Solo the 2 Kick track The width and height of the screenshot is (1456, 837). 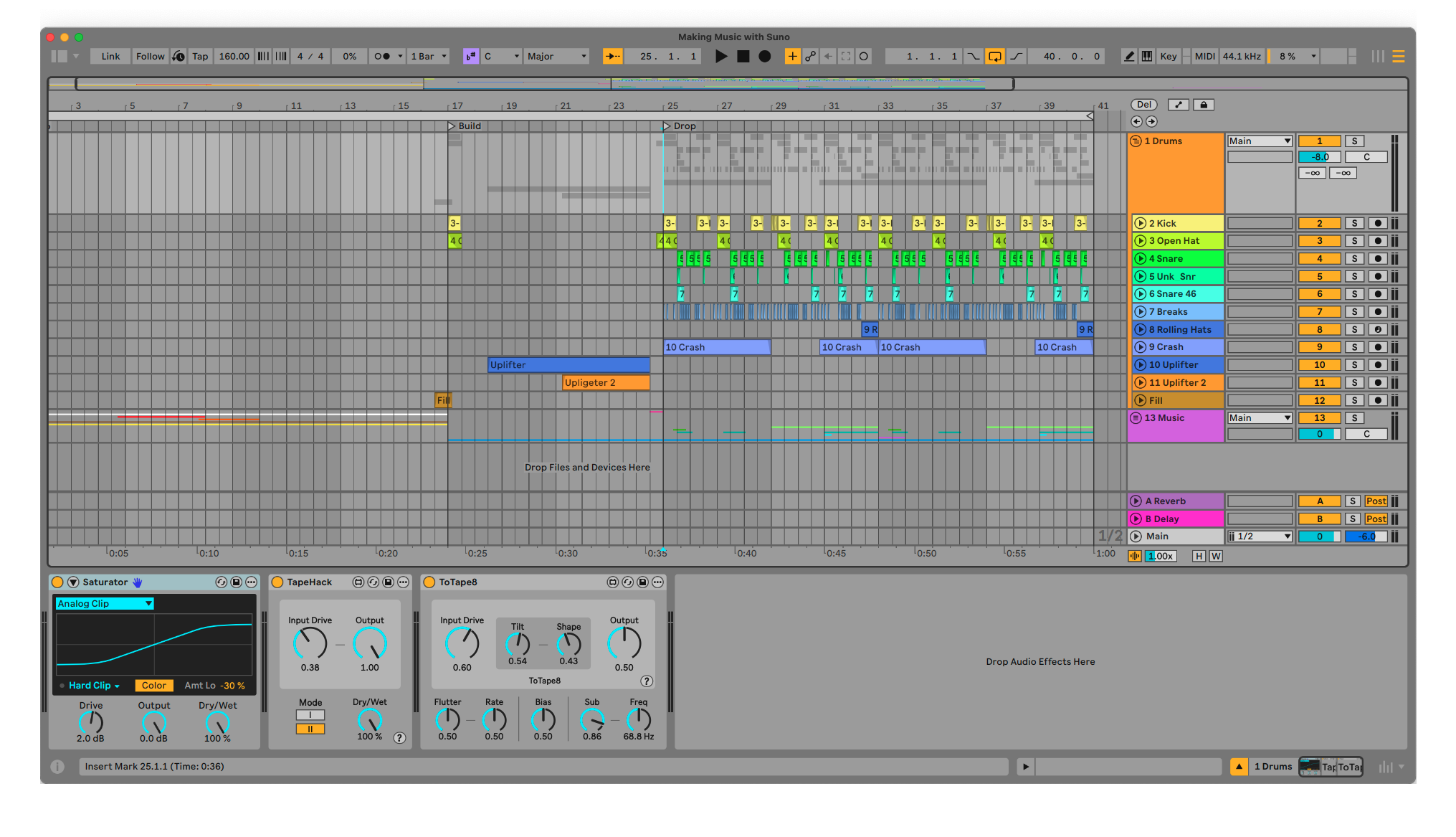(x=1354, y=223)
